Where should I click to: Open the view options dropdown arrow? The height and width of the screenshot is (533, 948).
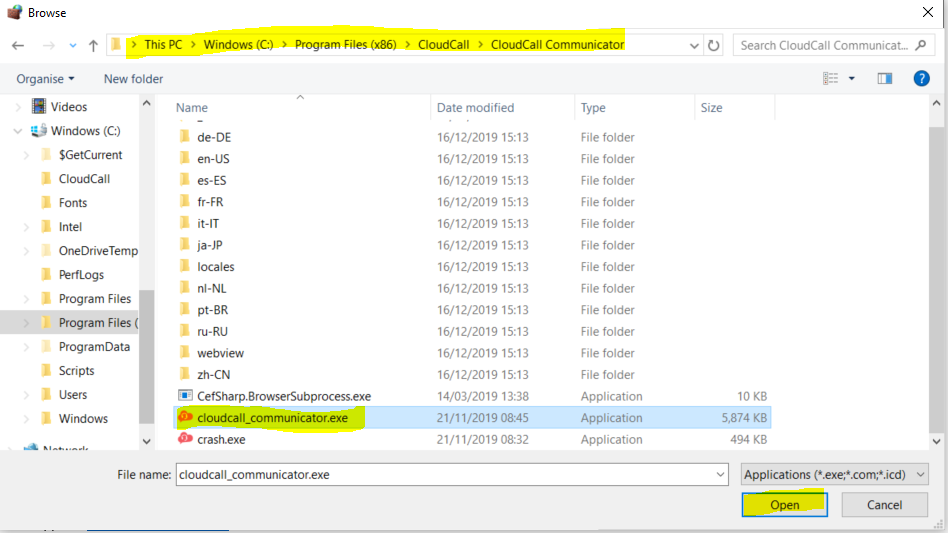852,79
